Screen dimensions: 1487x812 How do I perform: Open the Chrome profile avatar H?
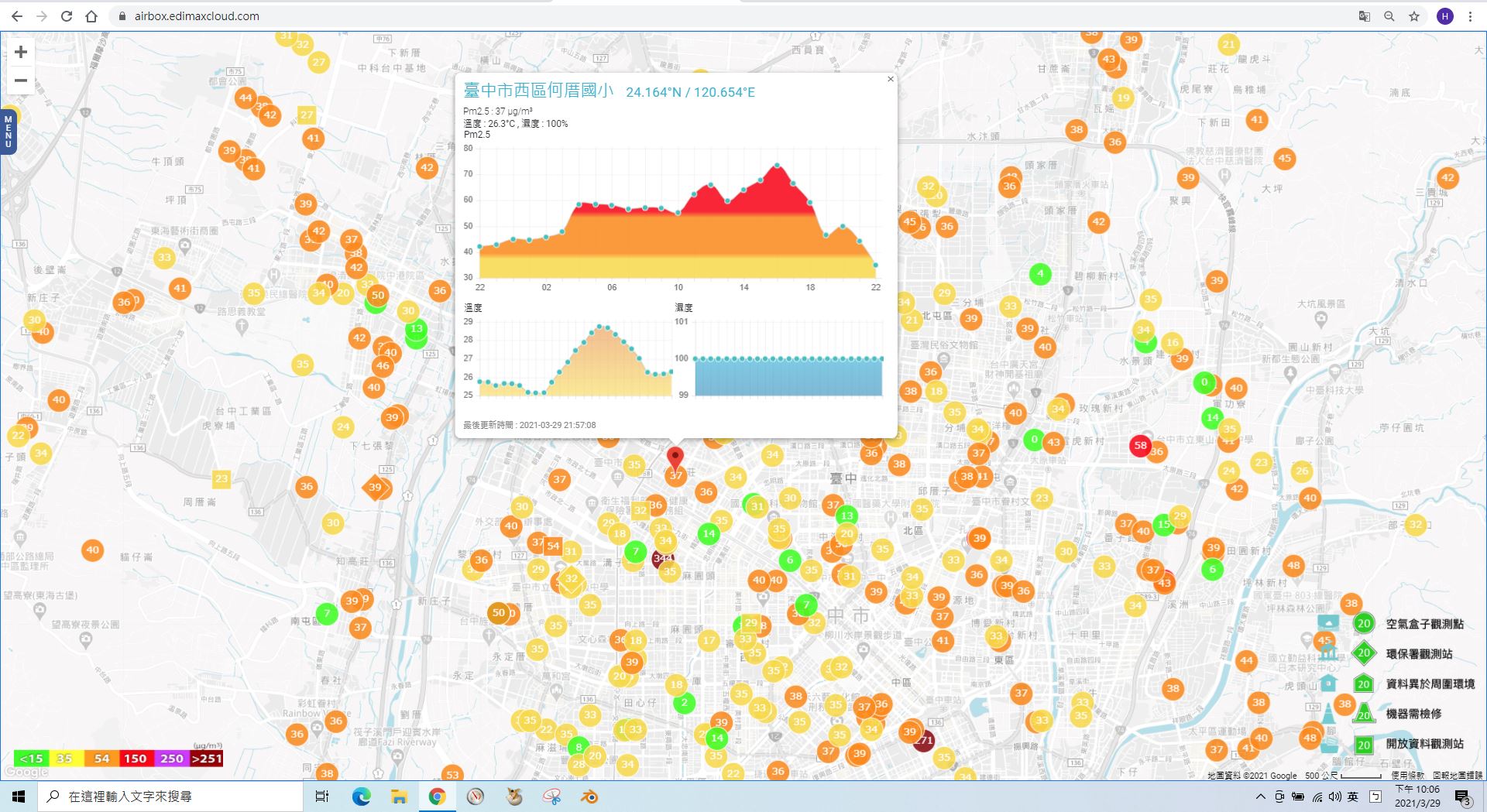point(1444,16)
